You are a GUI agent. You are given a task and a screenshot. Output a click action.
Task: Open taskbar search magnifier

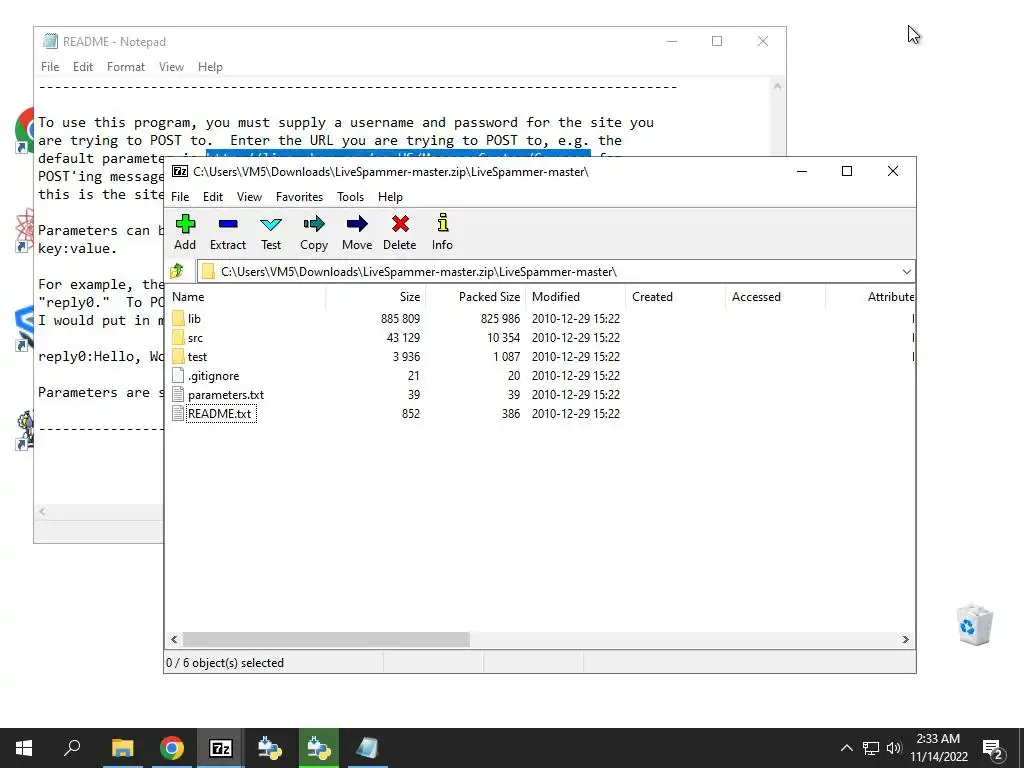tap(72, 748)
